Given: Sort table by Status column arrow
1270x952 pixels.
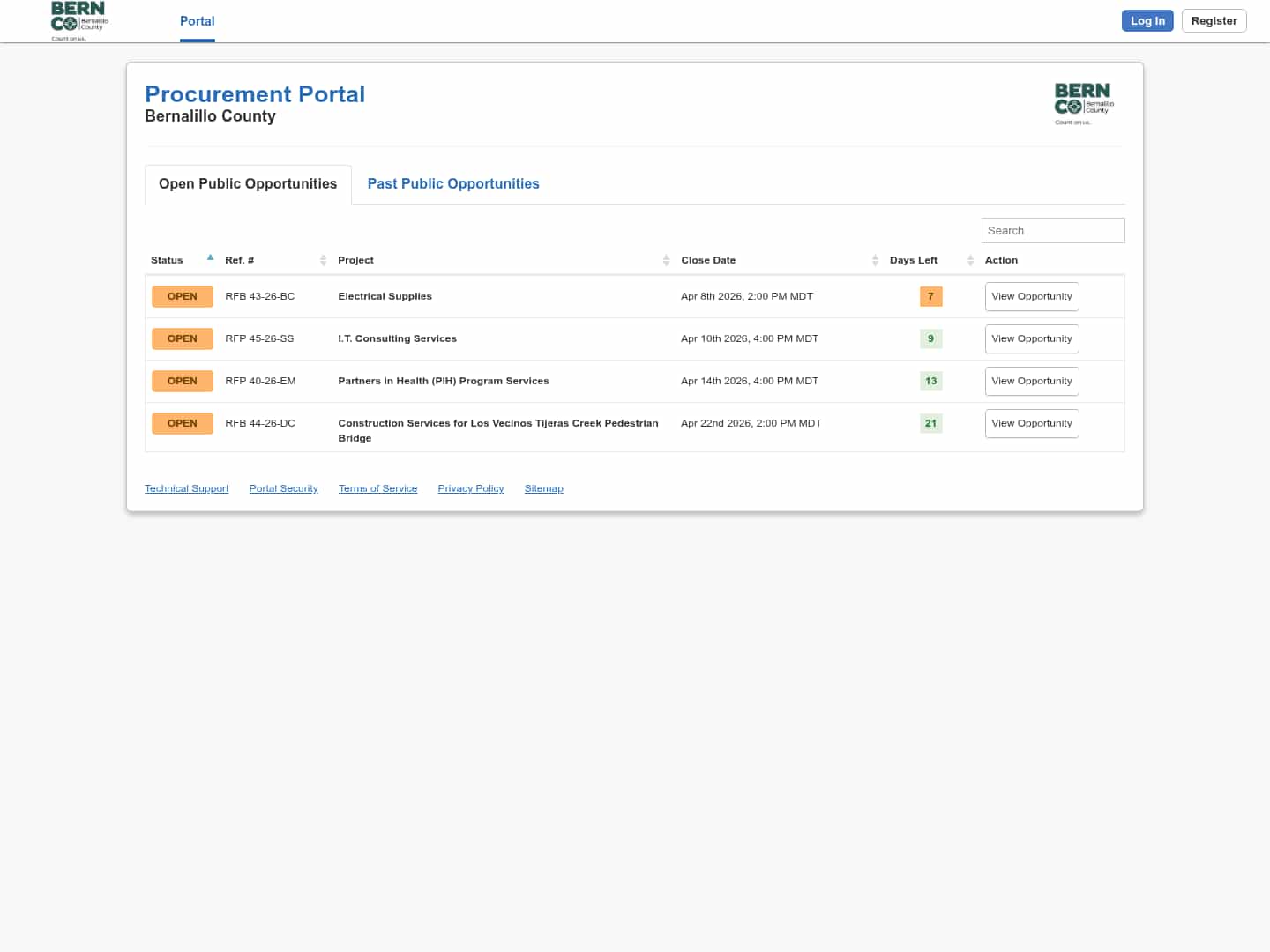Looking at the screenshot, I should pyautogui.click(x=210, y=258).
